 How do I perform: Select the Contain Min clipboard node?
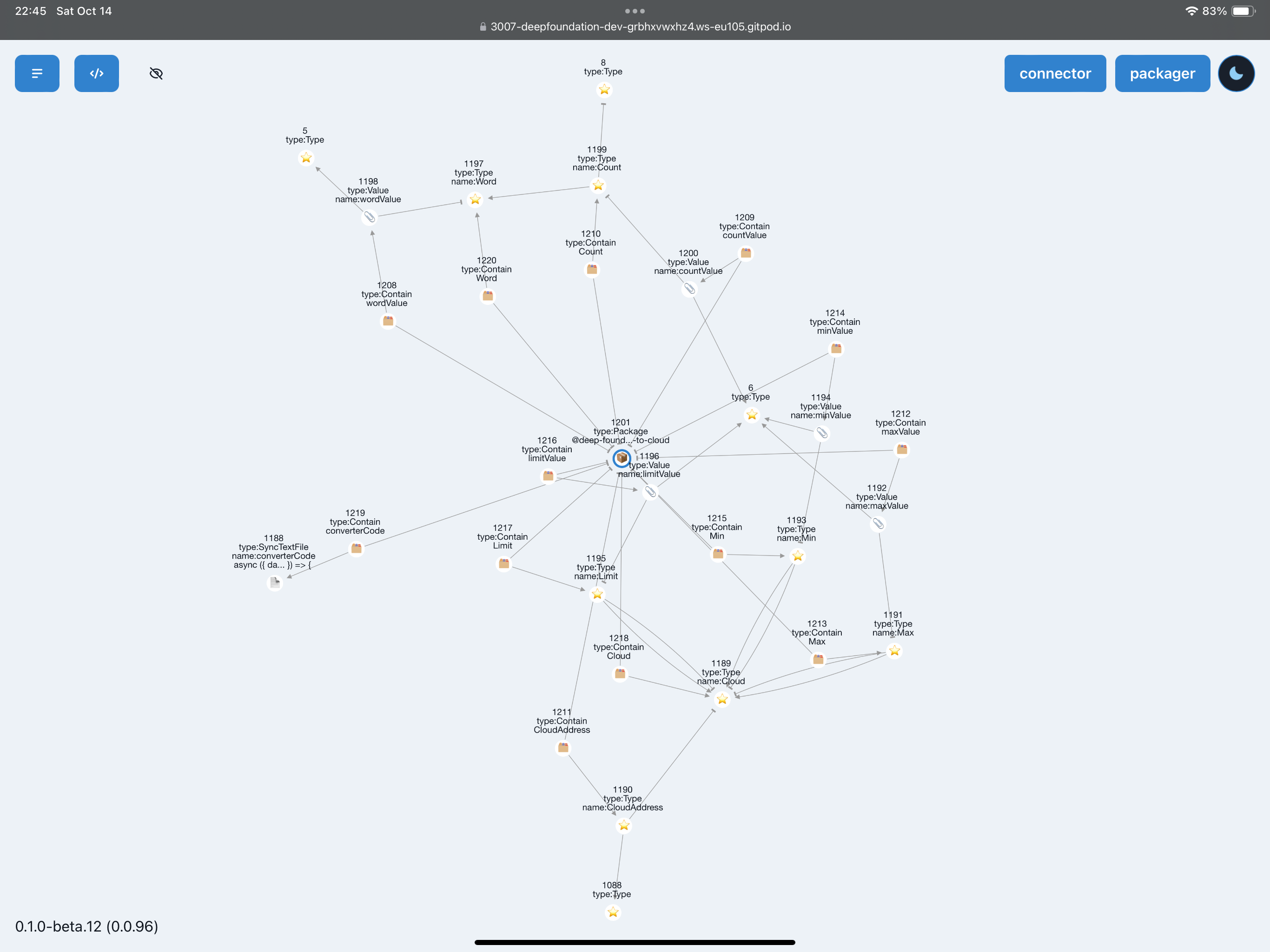718,554
